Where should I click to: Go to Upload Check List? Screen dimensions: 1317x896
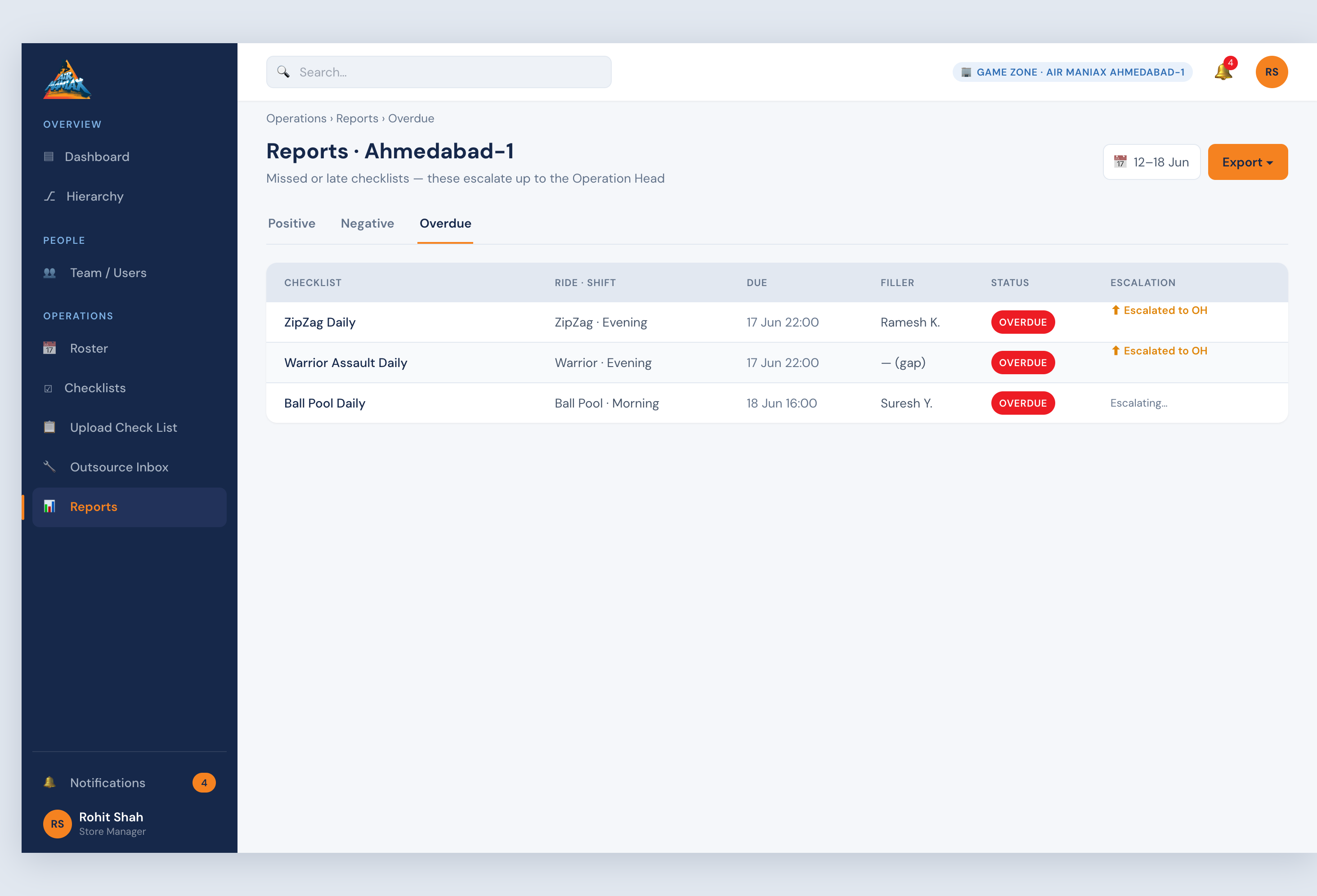129,427
